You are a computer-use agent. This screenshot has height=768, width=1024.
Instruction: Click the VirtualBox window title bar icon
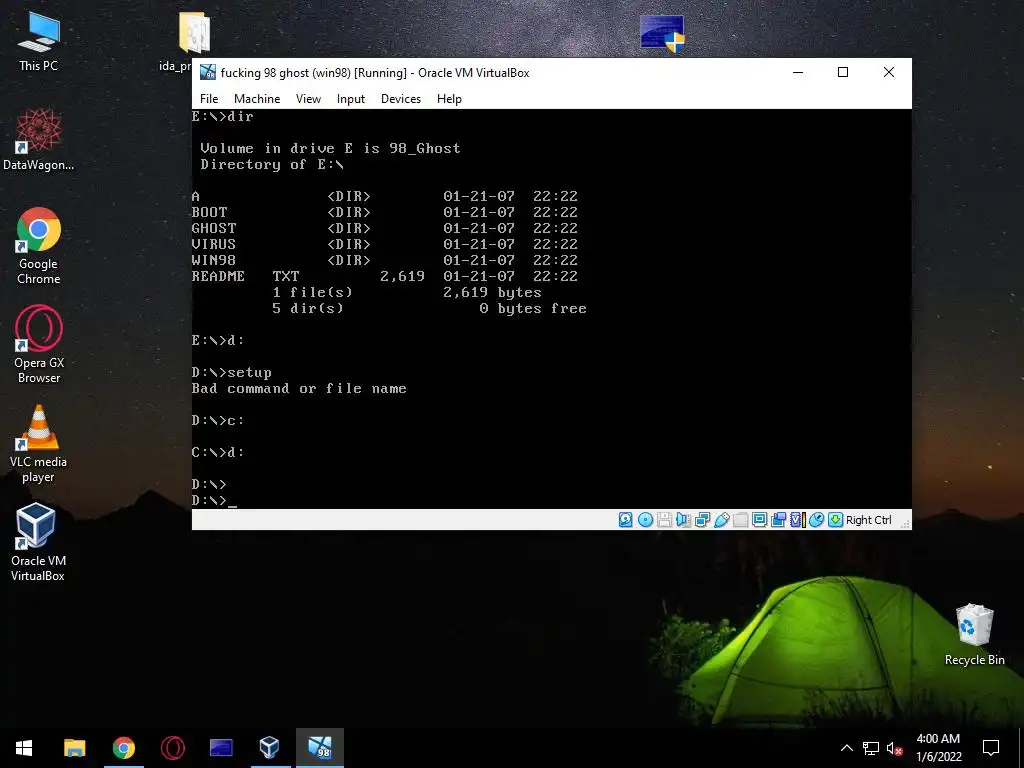(x=208, y=72)
